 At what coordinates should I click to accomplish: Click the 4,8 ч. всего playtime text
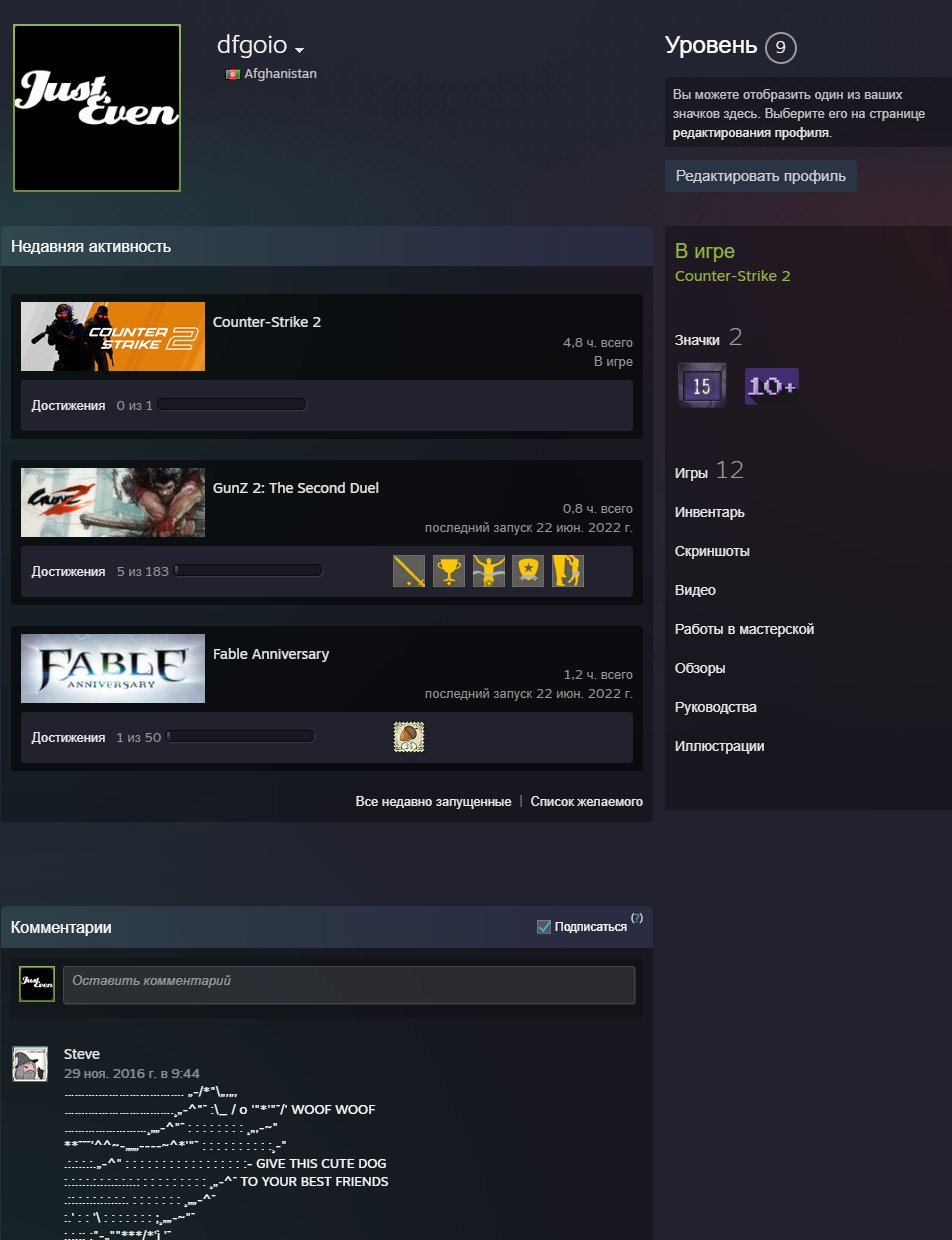(598, 343)
